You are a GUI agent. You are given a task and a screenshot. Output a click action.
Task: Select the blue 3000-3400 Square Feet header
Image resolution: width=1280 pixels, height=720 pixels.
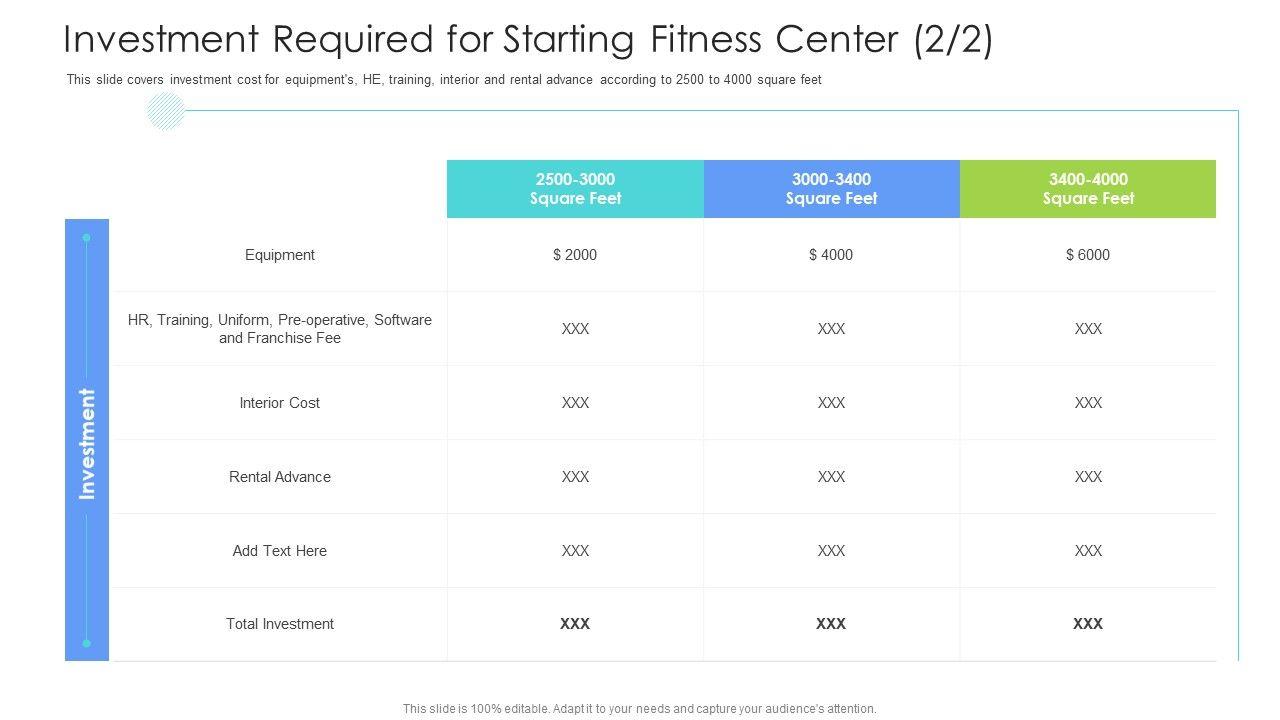click(x=831, y=189)
